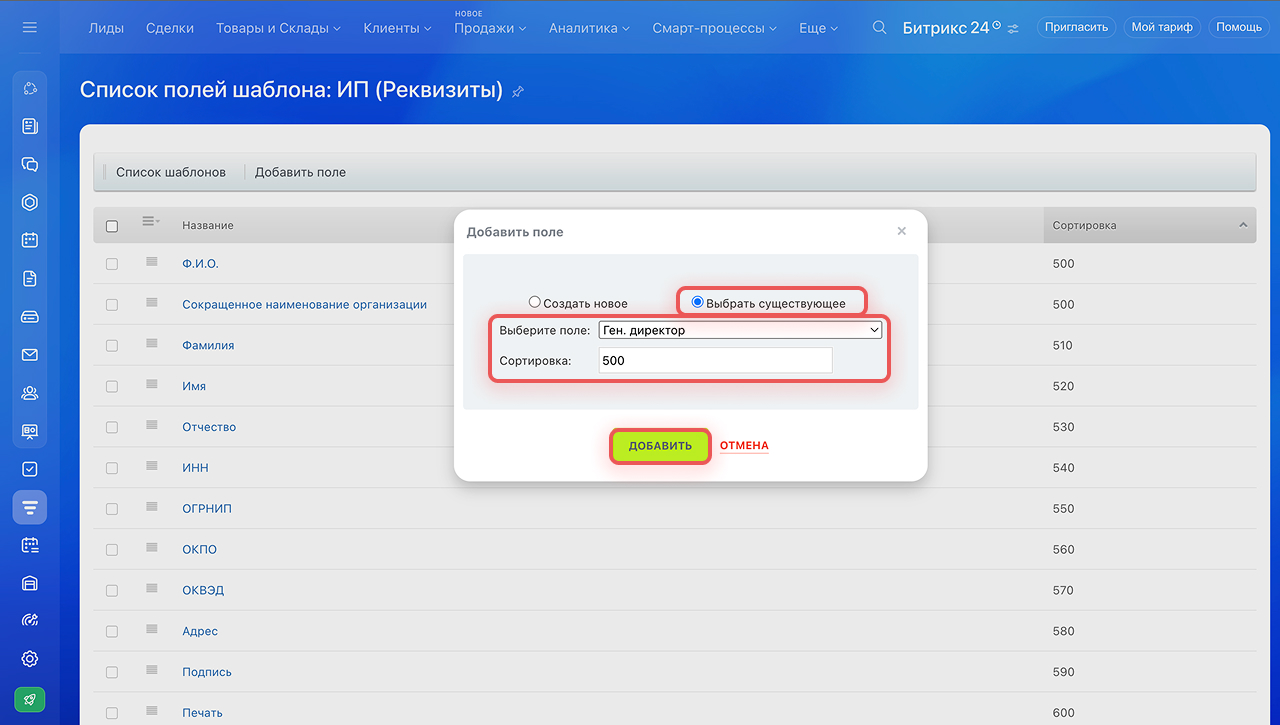1280x725 pixels.
Task: Close the Добавить поле dialog
Action: pos(901,231)
